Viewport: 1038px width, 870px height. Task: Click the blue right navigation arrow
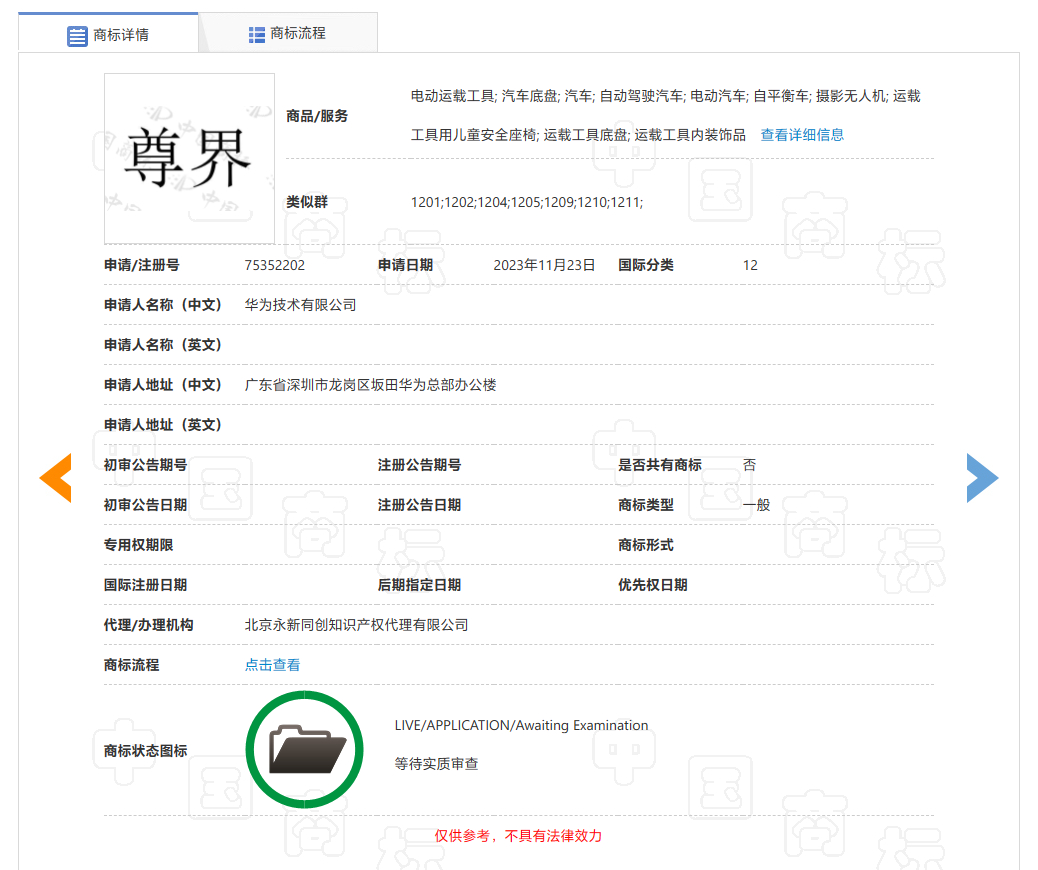coord(982,477)
